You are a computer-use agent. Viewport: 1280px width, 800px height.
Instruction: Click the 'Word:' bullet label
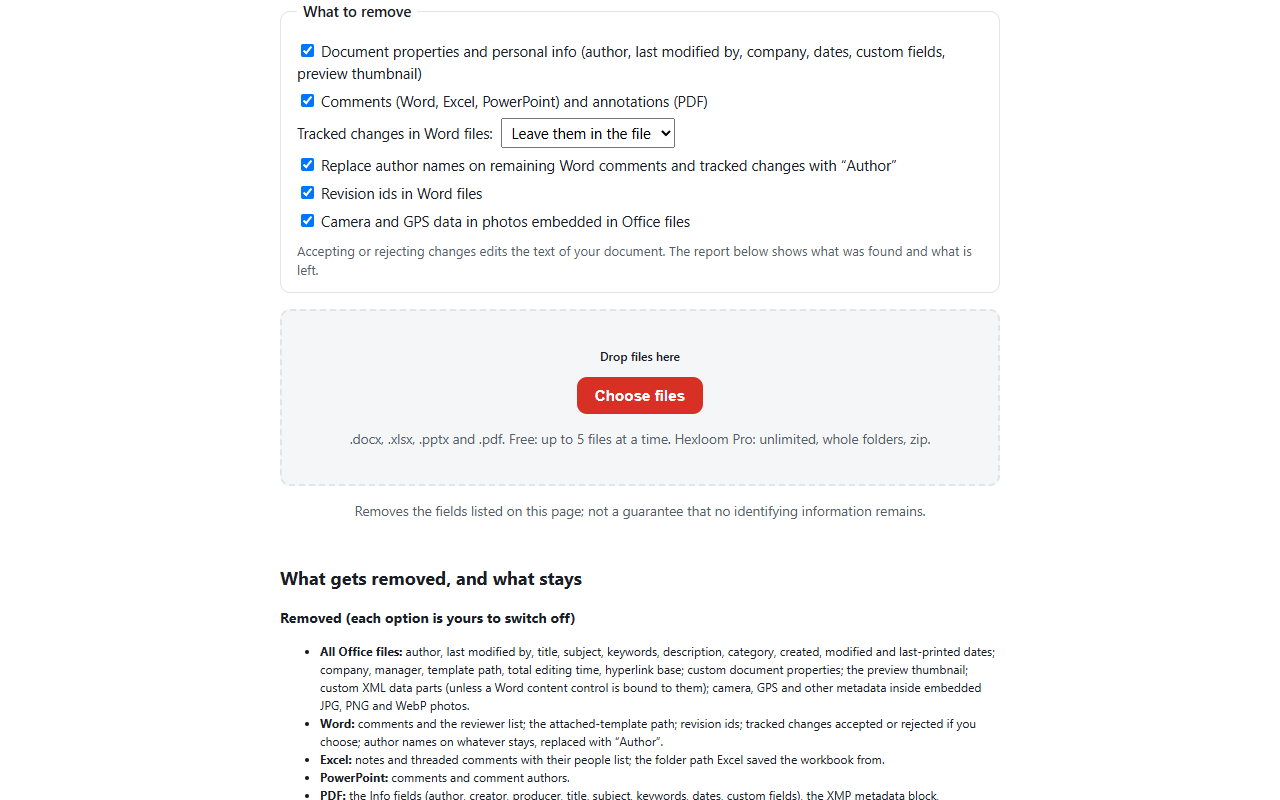pyautogui.click(x=337, y=724)
